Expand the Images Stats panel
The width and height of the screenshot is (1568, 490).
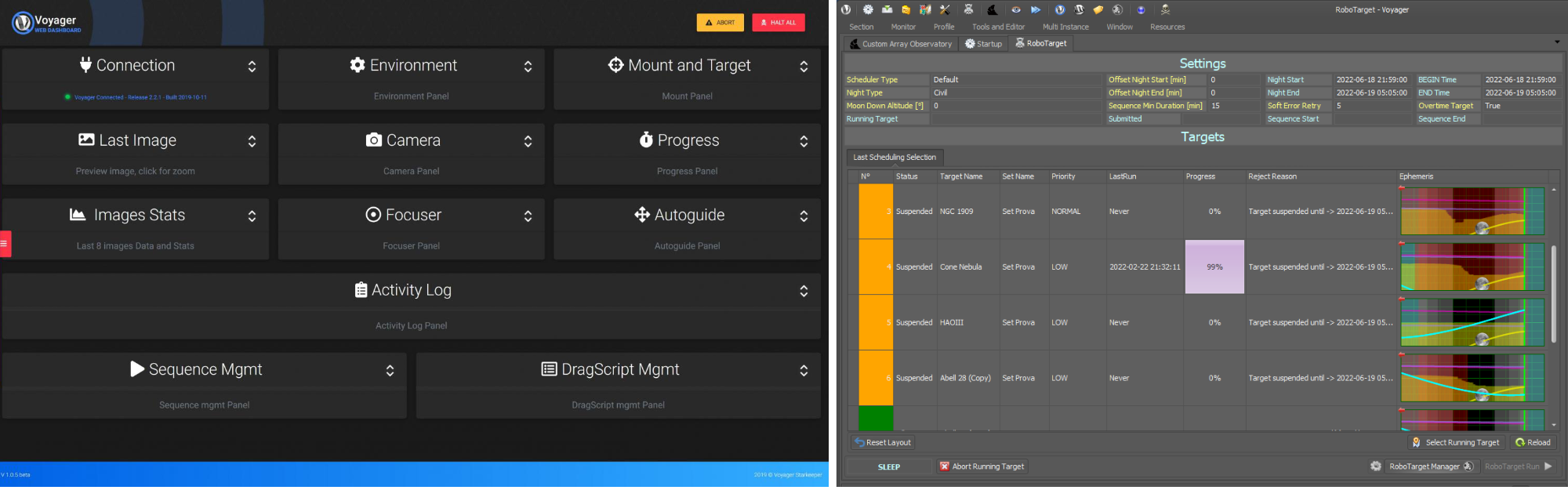pos(252,216)
